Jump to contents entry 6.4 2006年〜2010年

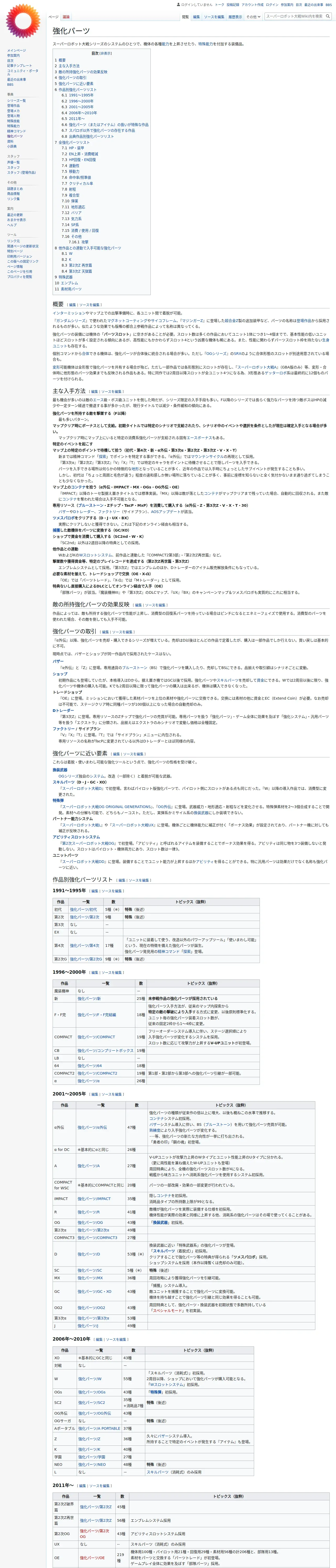click(x=79, y=113)
